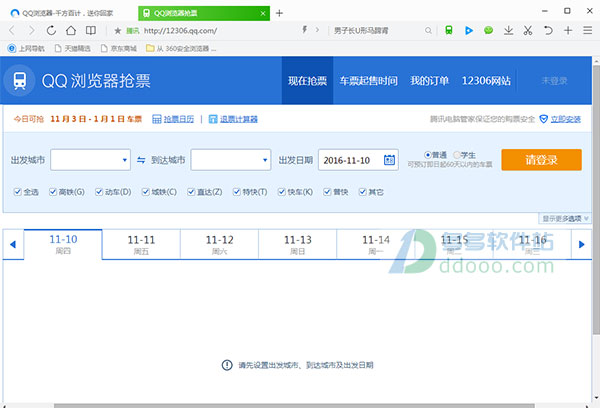Open the 抢票日历 link
This screenshot has height=408, width=600.
[179, 119]
